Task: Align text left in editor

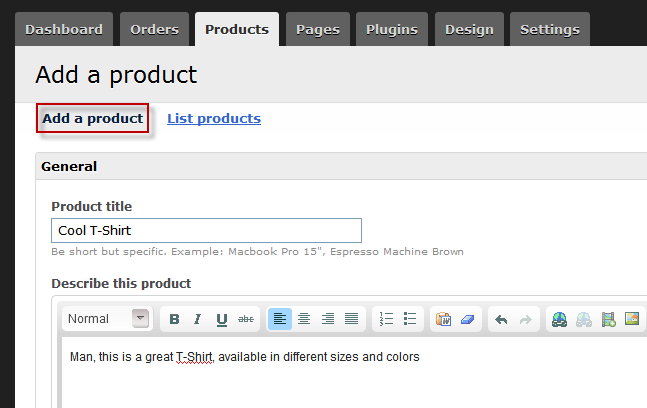Action: pyautogui.click(x=280, y=319)
